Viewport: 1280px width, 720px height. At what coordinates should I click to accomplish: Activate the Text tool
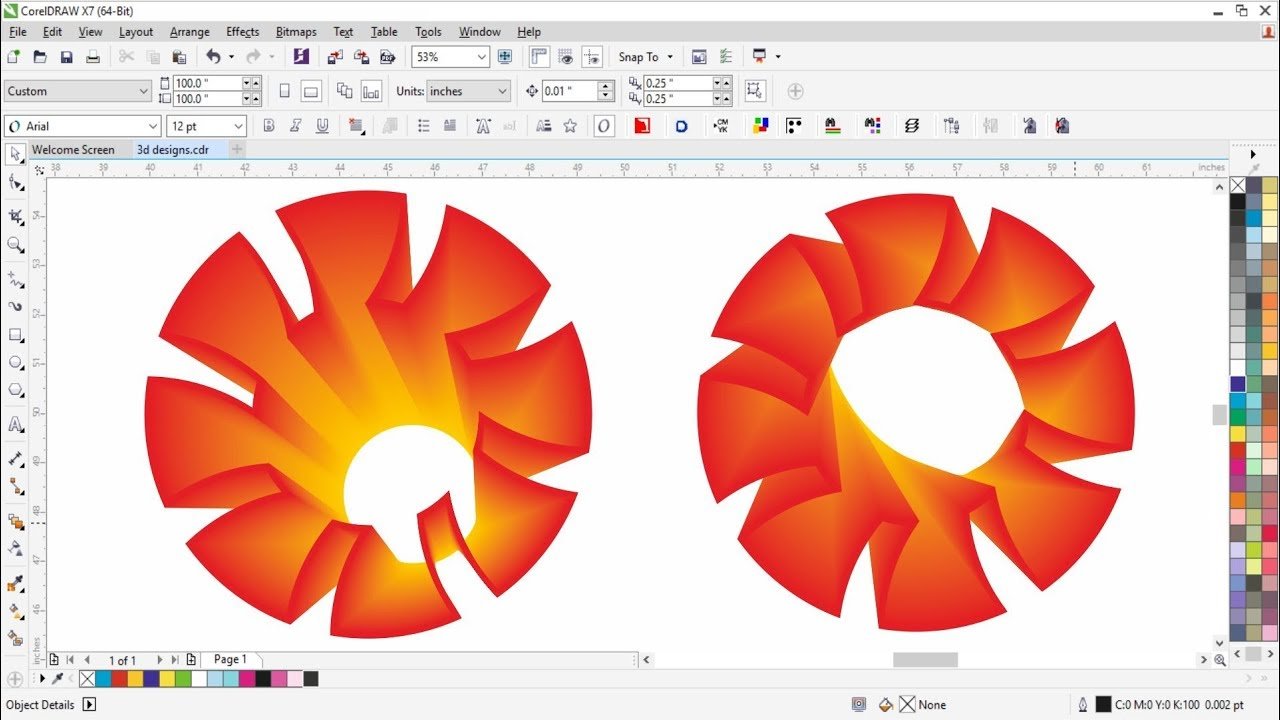coord(15,425)
